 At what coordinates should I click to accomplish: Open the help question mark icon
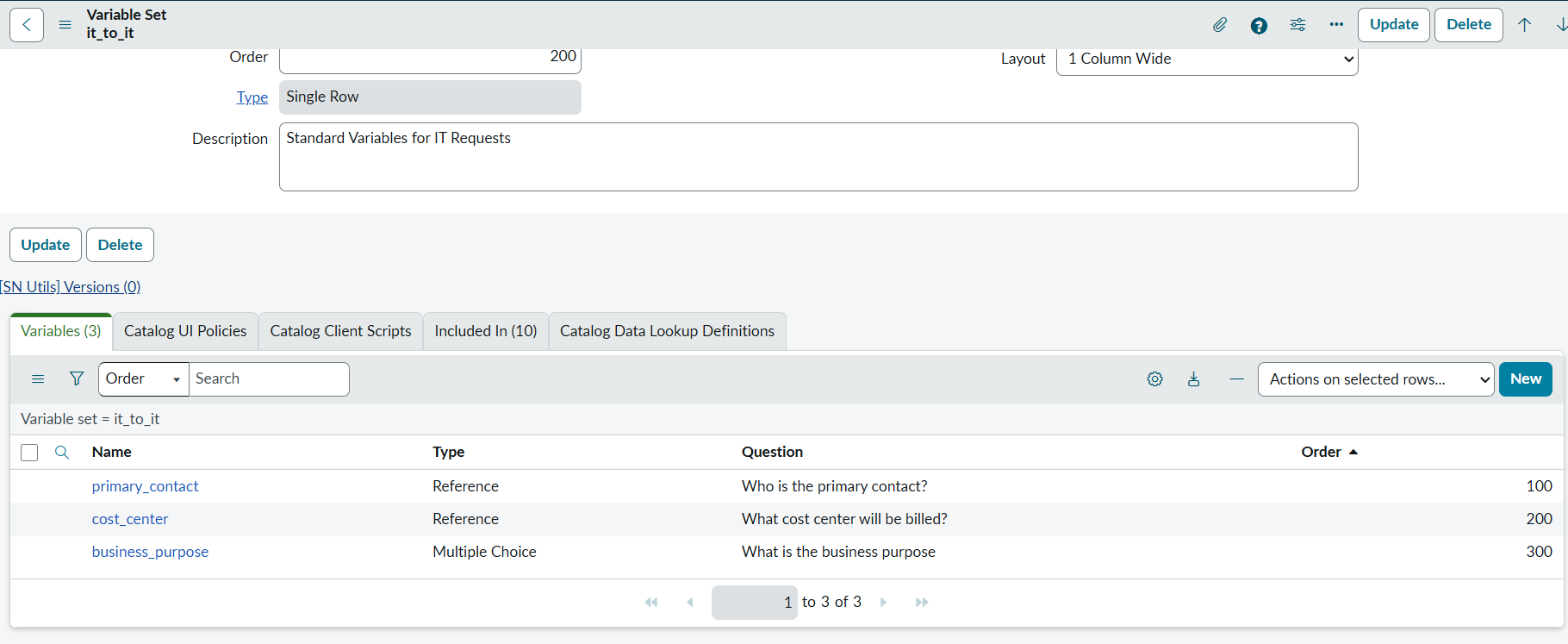click(x=1259, y=25)
